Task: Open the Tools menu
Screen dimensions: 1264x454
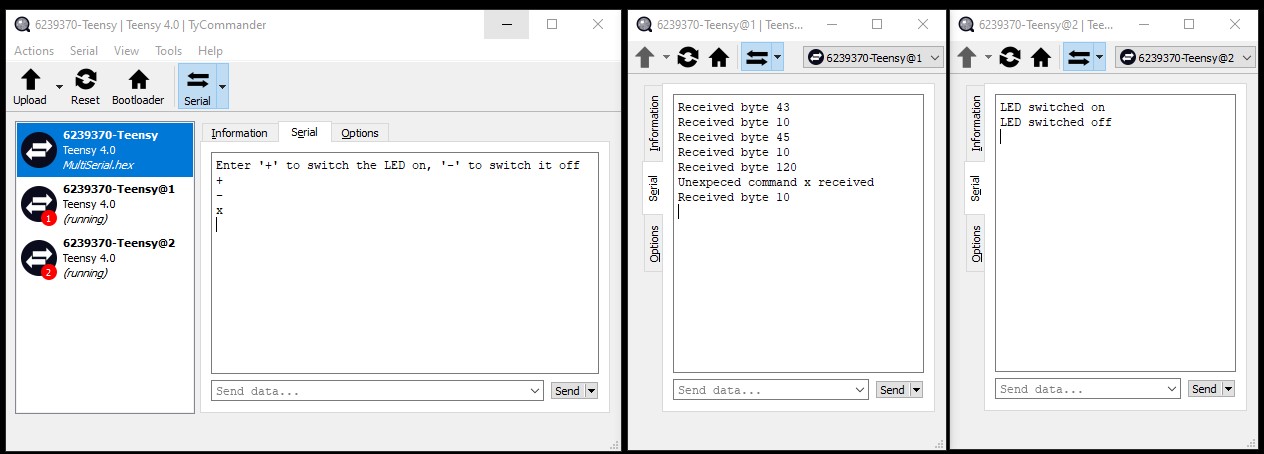Action: point(168,51)
